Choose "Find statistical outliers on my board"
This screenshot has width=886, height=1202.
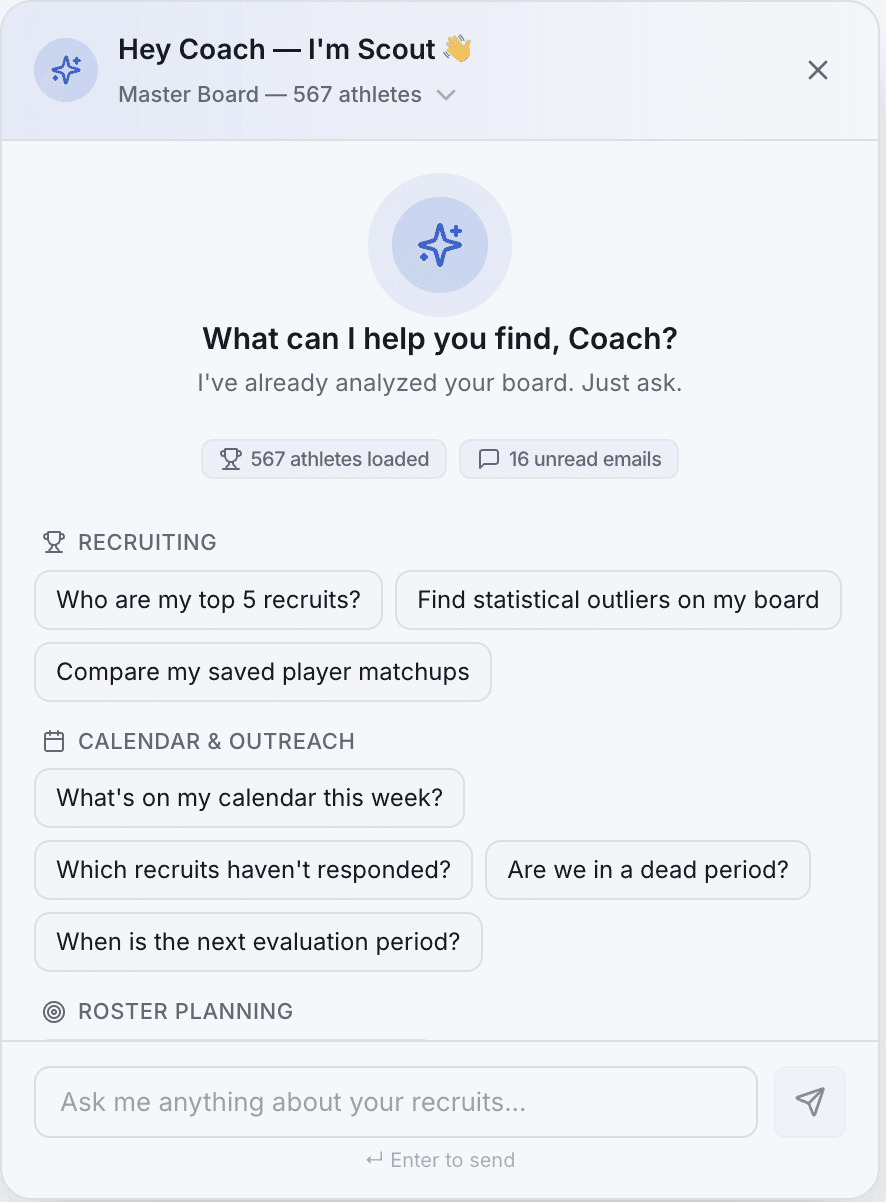618,600
